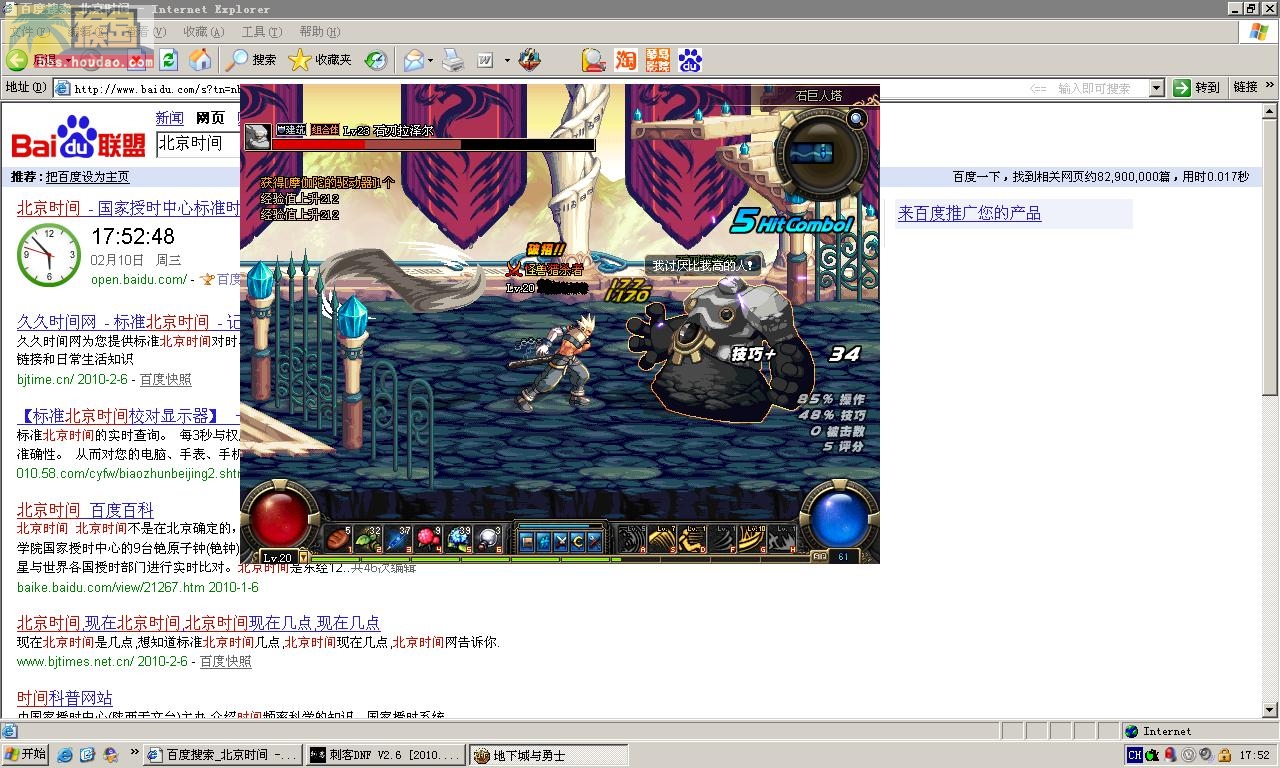
Task: Click the padlock icon in system tray
Action: point(1224,755)
